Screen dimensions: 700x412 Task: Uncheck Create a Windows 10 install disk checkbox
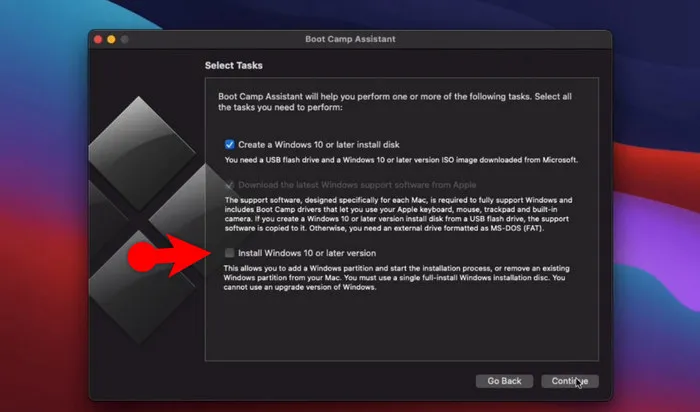[229, 144]
